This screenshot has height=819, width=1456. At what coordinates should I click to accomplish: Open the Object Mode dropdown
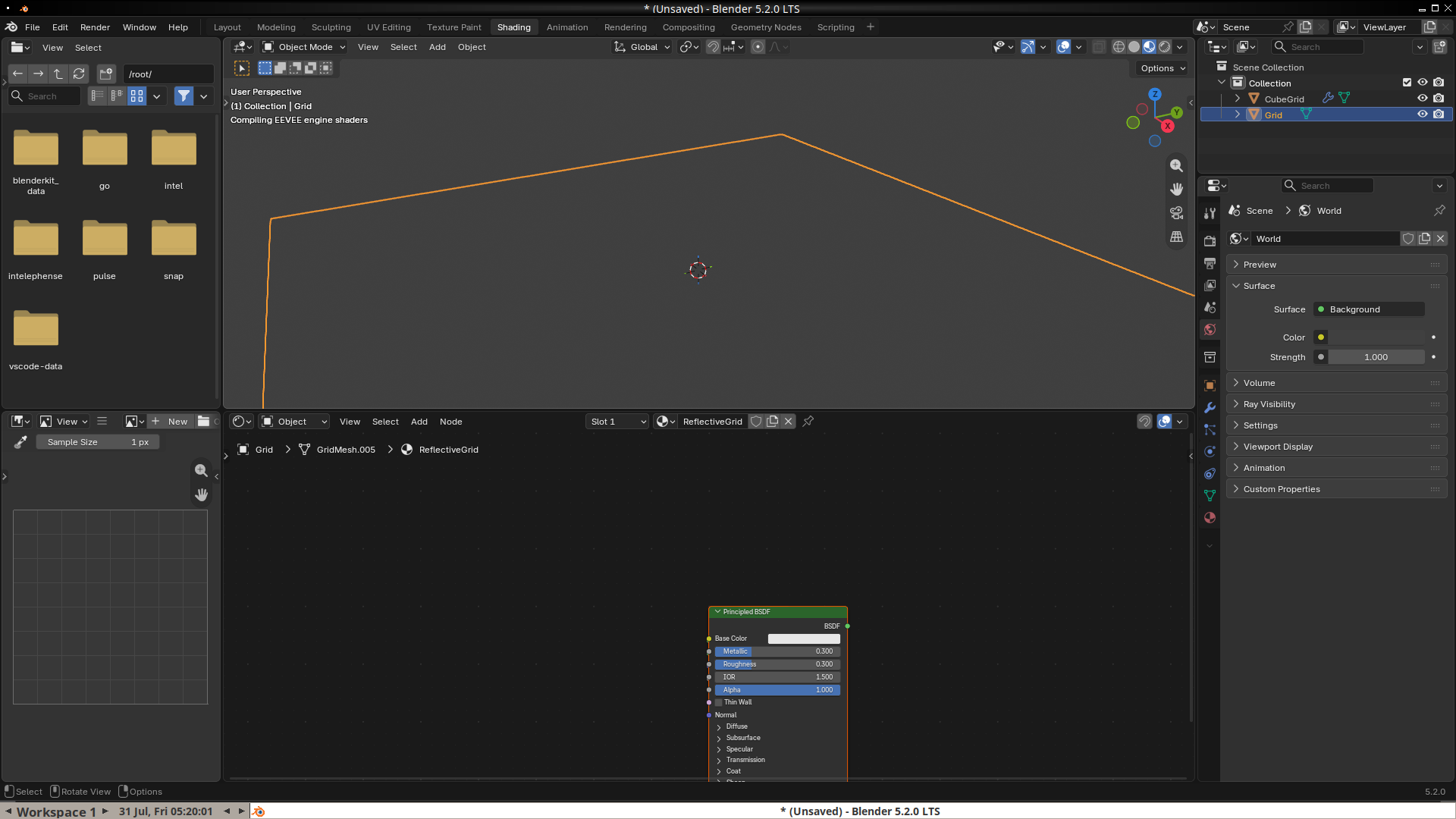pyautogui.click(x=303, y=47)
